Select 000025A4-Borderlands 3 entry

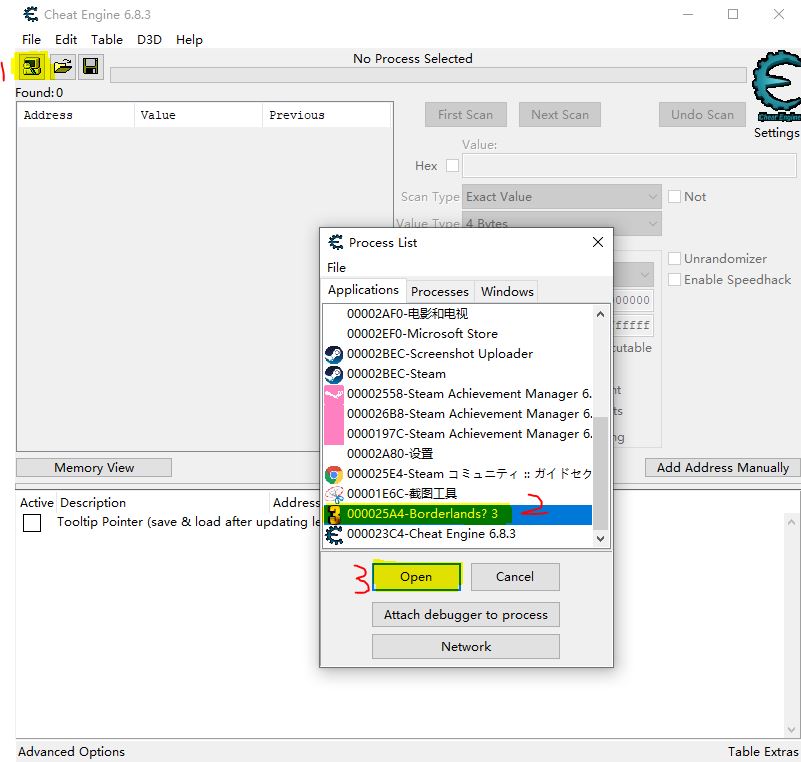pyautogui.click(x=458, y=514)
